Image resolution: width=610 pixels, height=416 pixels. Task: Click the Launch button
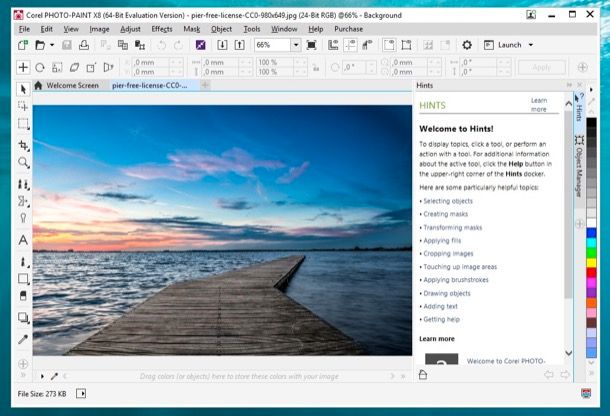[x=503, y=45]
